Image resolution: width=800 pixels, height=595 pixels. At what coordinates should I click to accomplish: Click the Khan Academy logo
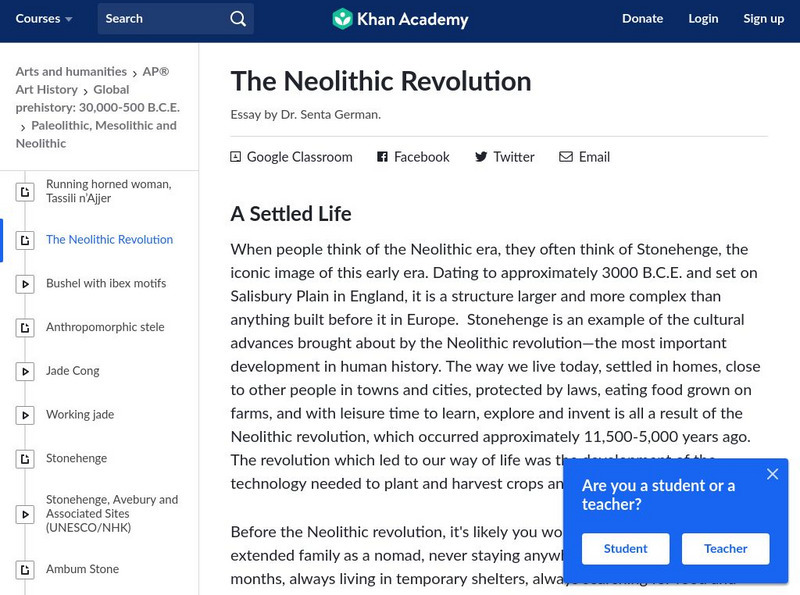(400, 19)
